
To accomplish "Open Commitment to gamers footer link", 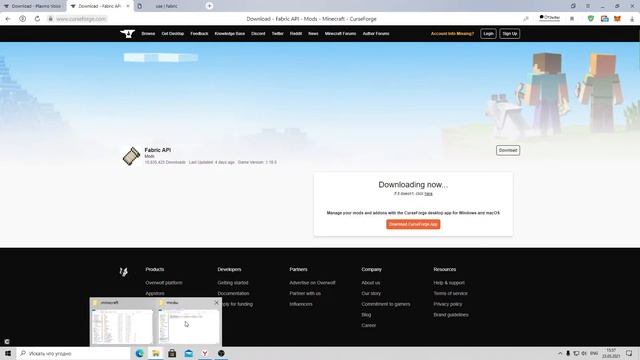I will pyautogui.click(x=386, y=304).
